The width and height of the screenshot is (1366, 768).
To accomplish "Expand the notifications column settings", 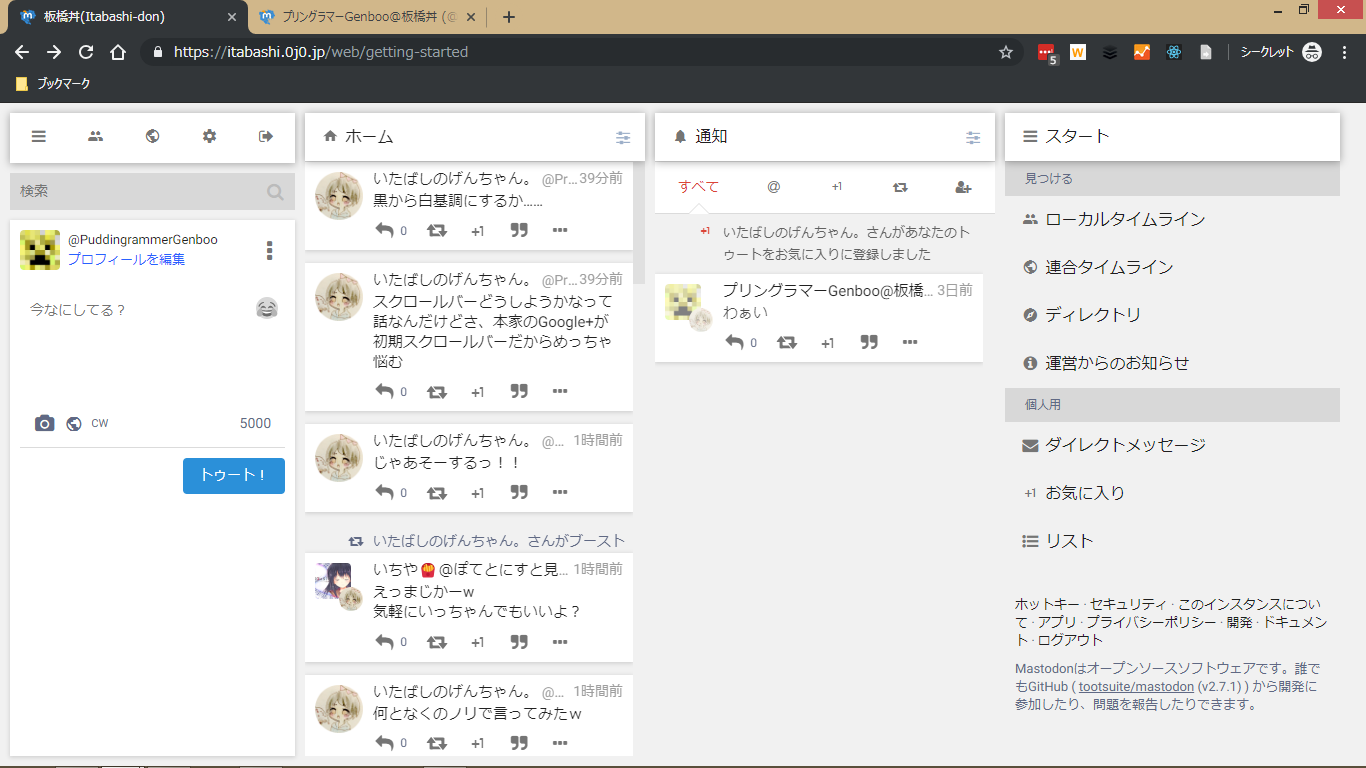I will pos(973,138).
